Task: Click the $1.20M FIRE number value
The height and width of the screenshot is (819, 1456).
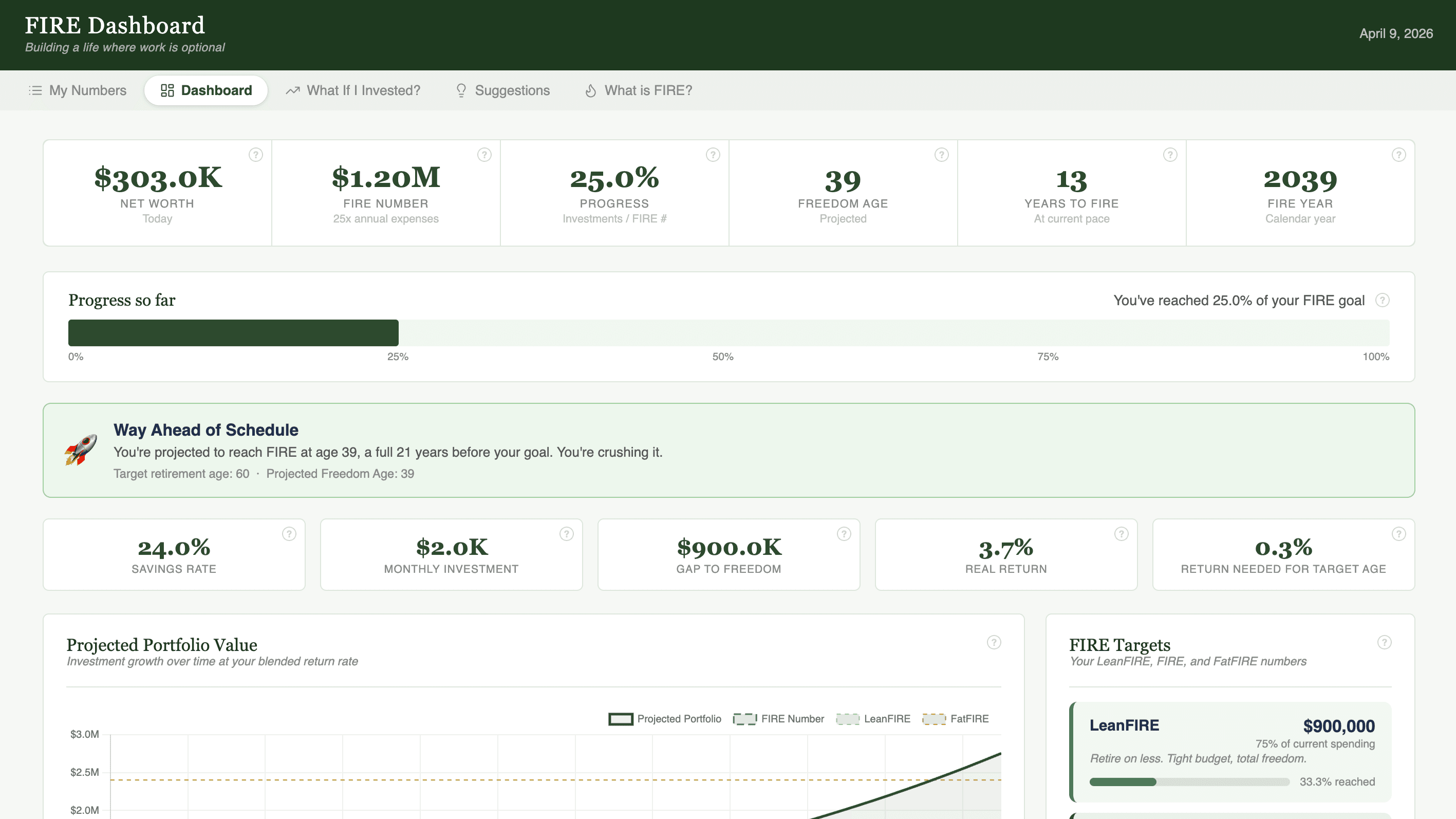Action: pos(386,178)
